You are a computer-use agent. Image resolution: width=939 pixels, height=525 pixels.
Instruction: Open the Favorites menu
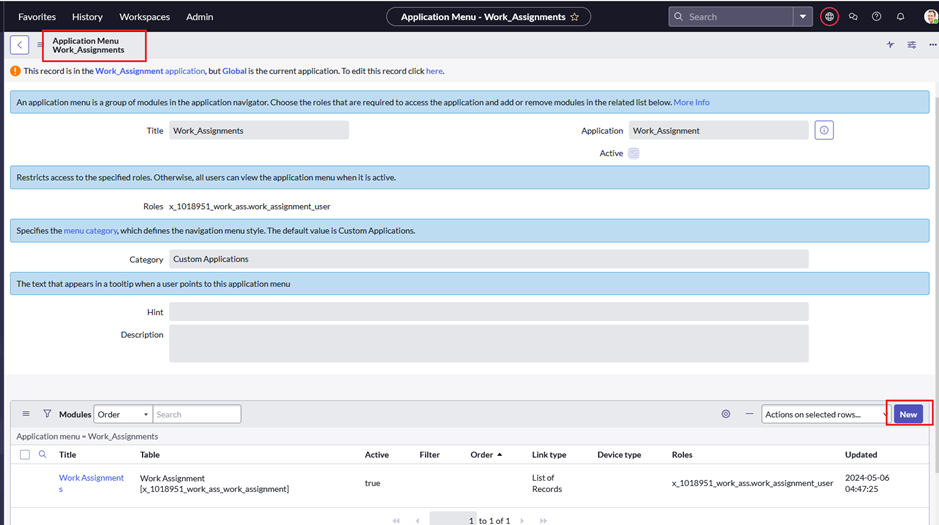37,17
